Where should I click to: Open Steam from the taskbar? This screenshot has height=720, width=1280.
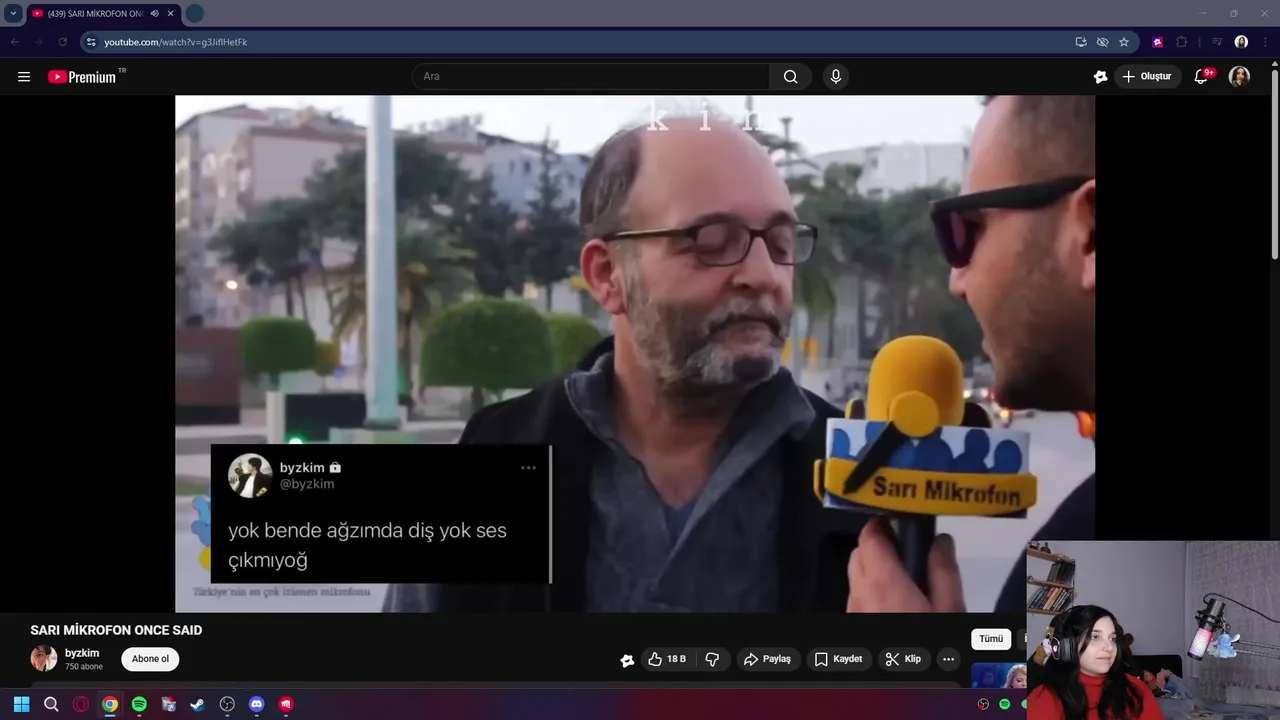[x=198, y=704]
